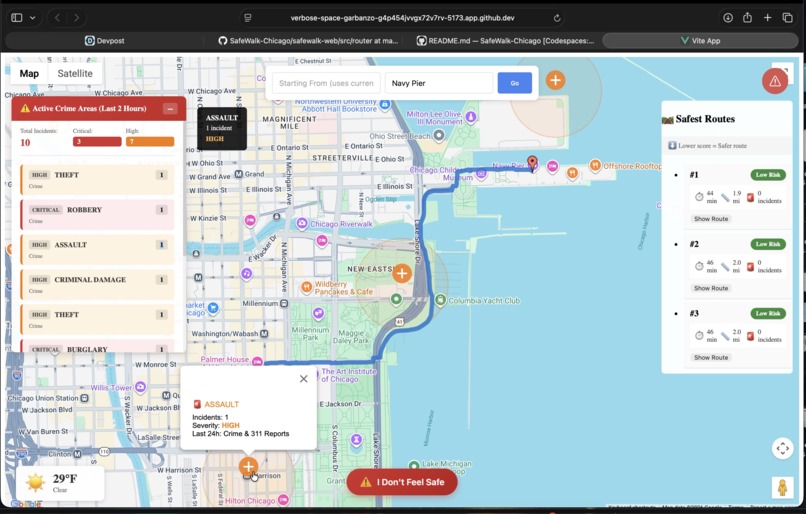Select the CRIMINAL DAMAGE crime row
806x514 pixels.
tap(98, 284)
